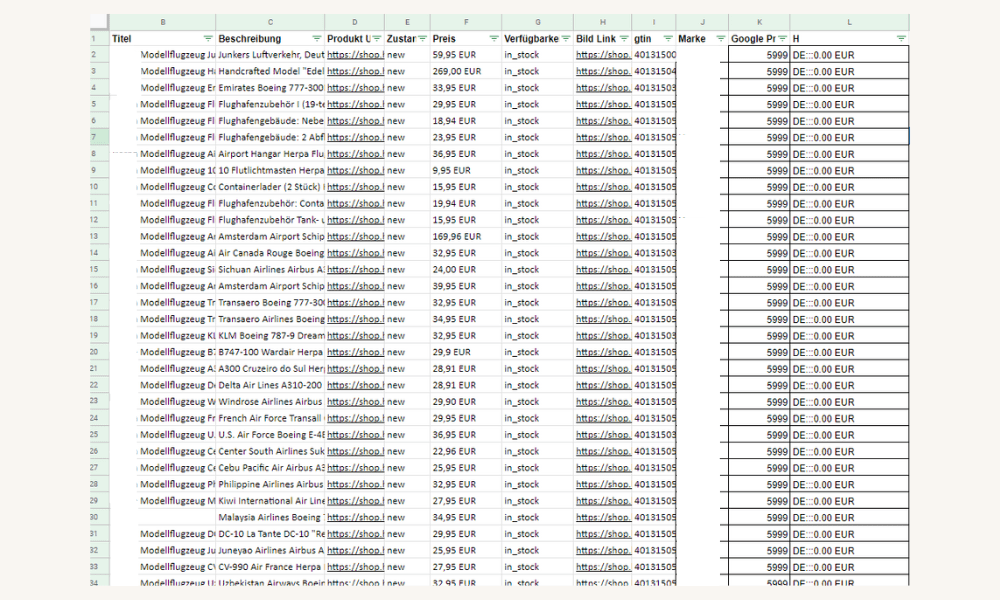Image resolution: width=1000 pixels, height=600 pixels.
Task: Select cell '10 Flutlichtmasten Herpa'
Action: [270, 170]
